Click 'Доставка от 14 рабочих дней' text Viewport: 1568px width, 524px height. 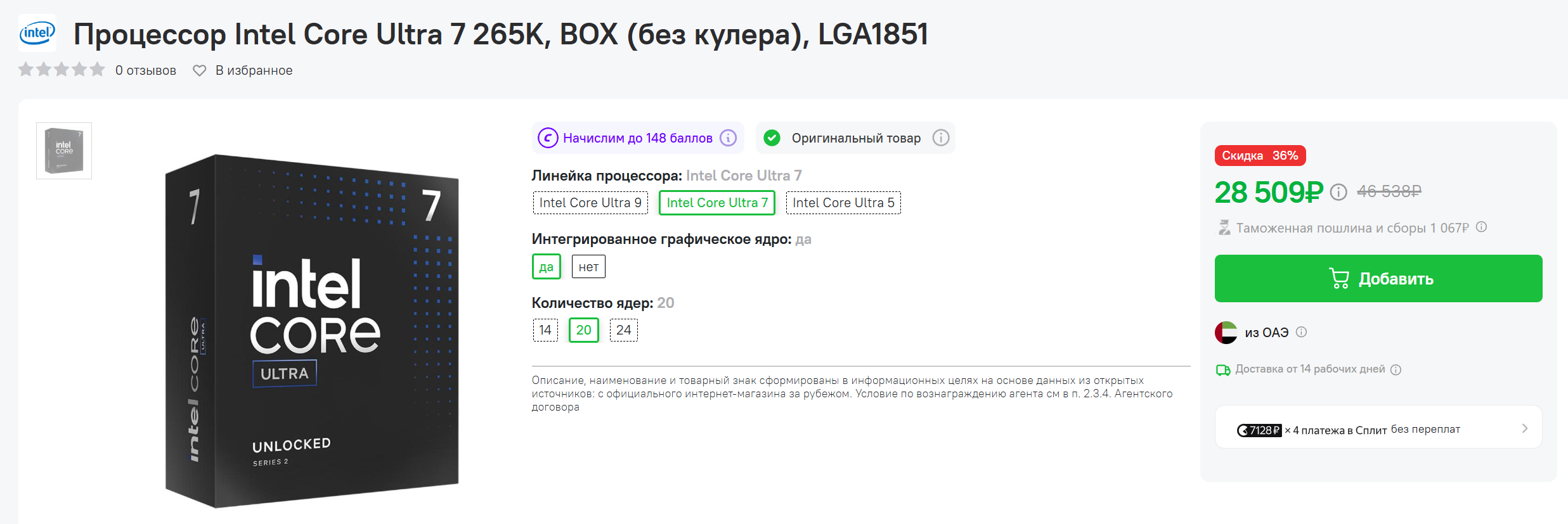click(x=1310, y=369)
